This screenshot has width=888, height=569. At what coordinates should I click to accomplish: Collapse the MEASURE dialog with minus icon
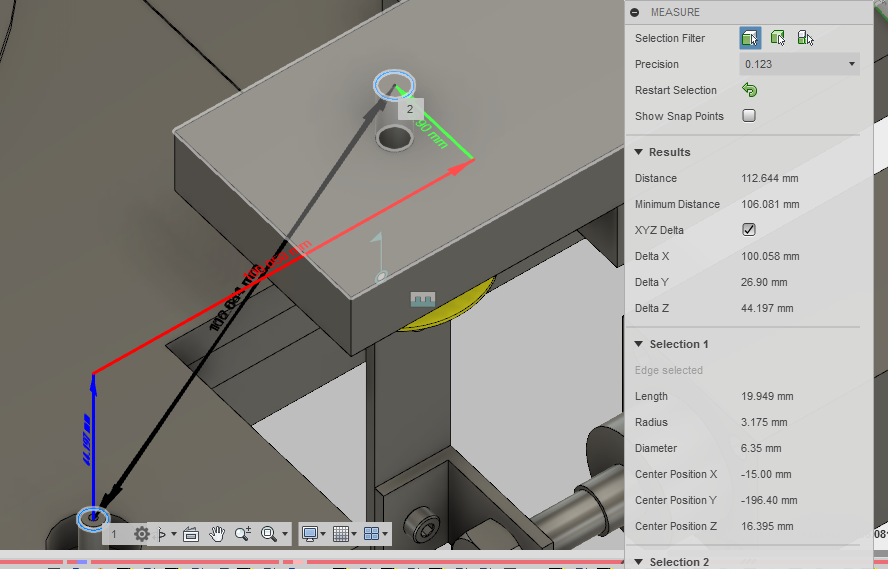click(x=634, y=12)
